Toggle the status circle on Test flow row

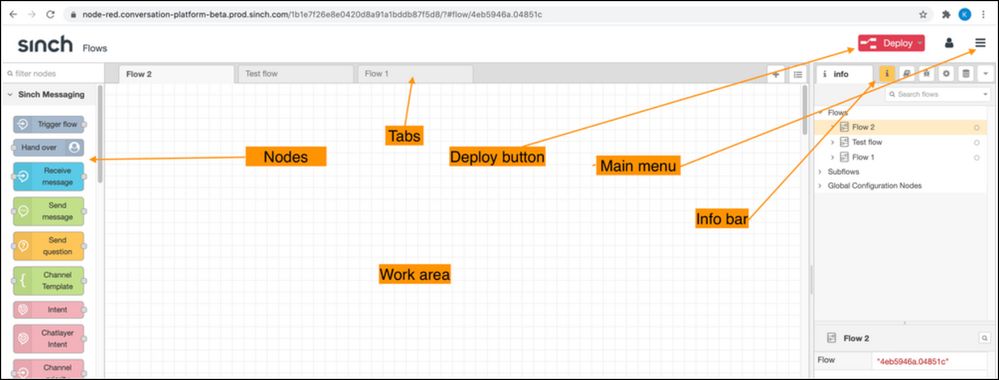point(976,143)
